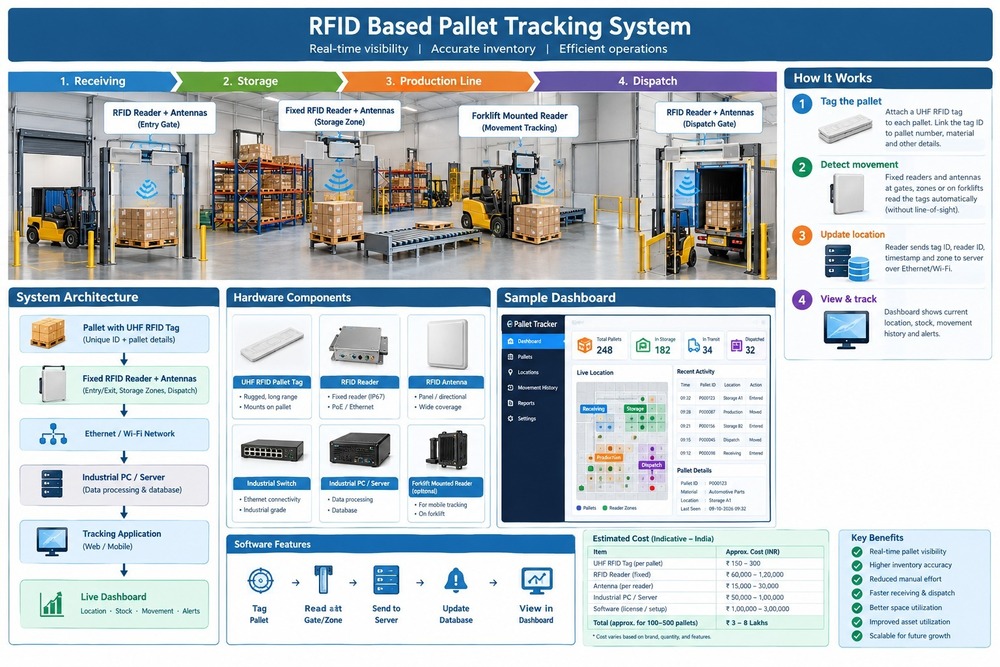The height and width of the screenshot is (667, 1000).
Task: Click the In Transit truck icon
Action: click(693, 346)
